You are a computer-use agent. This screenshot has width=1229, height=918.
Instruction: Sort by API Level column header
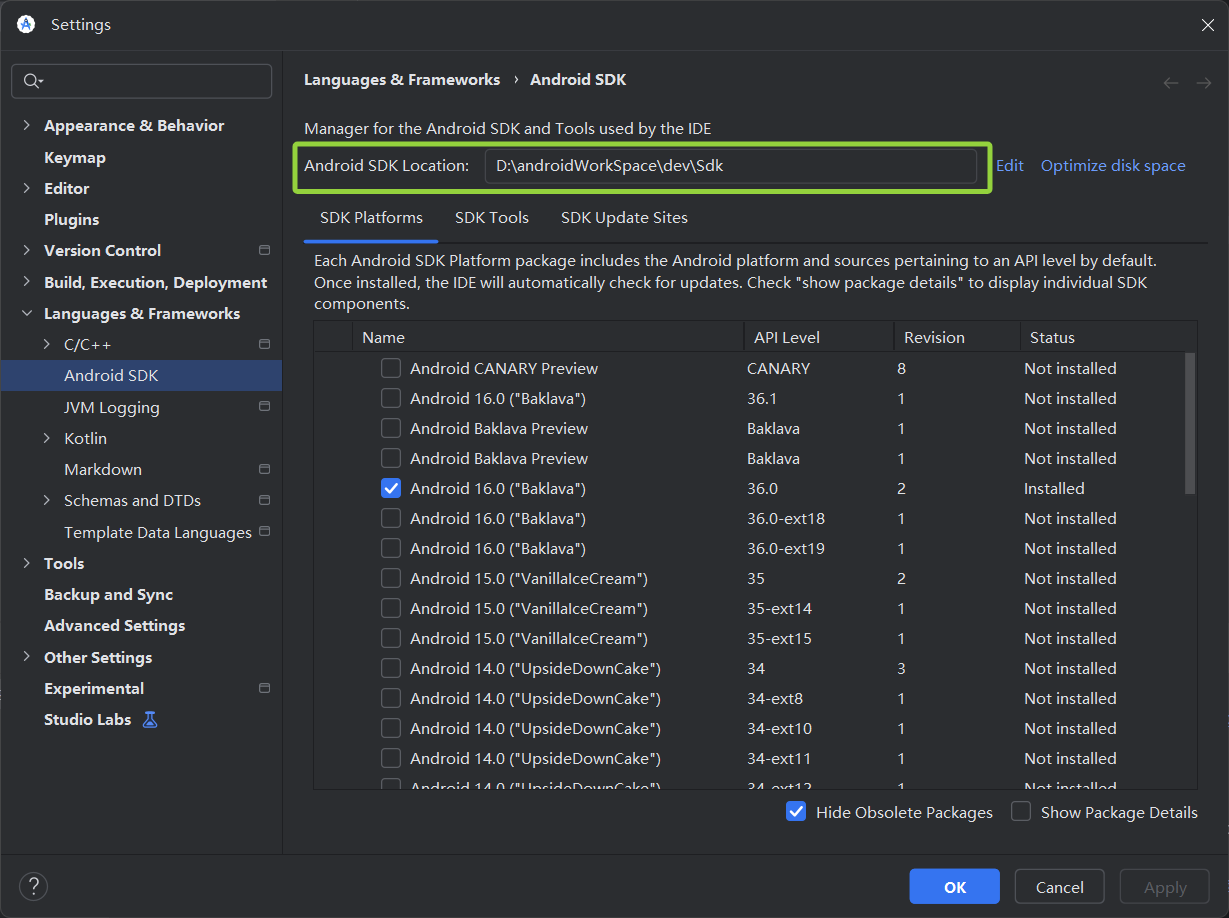point(819,337)
